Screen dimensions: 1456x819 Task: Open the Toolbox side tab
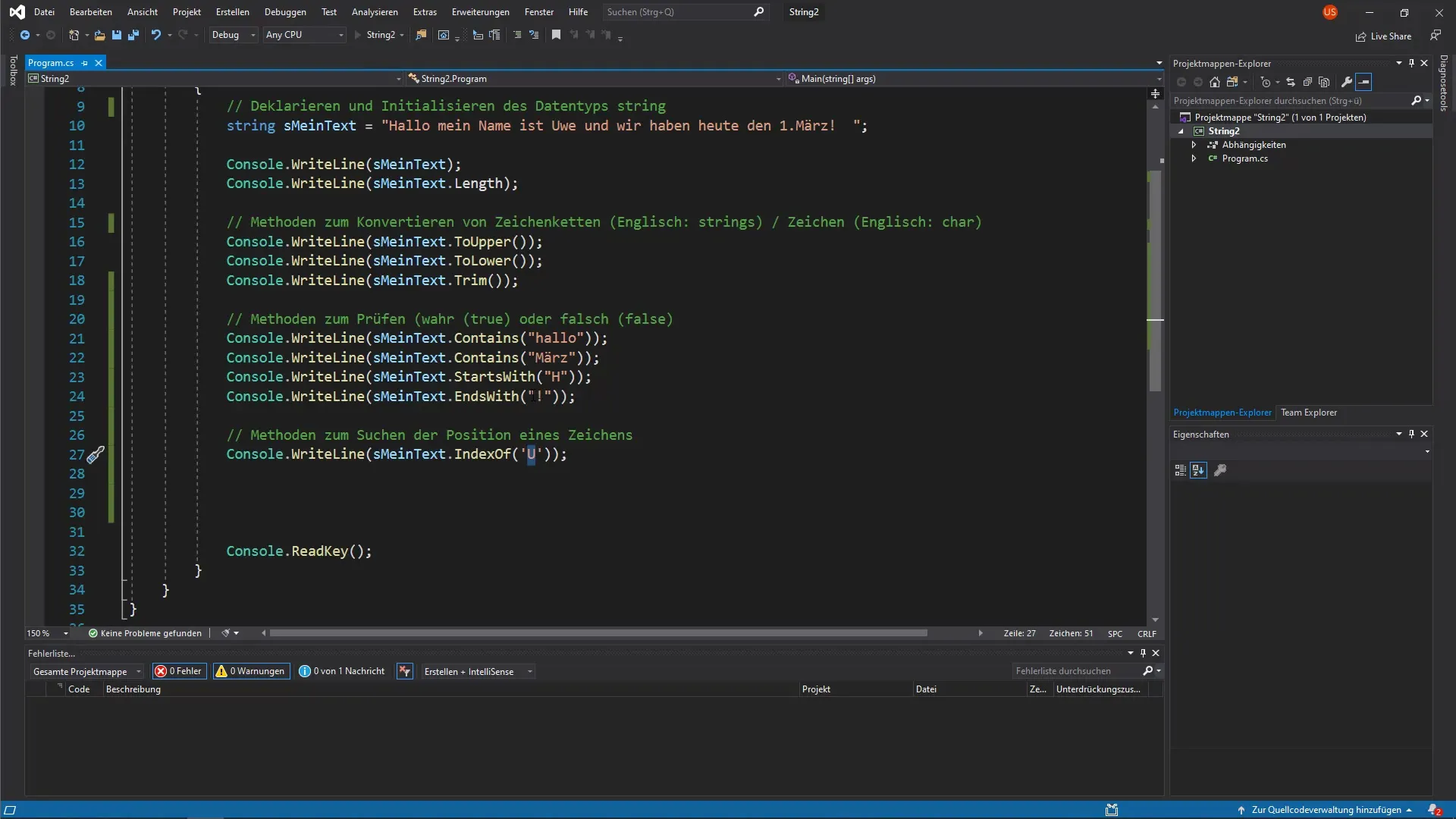(x=13, y=70)
